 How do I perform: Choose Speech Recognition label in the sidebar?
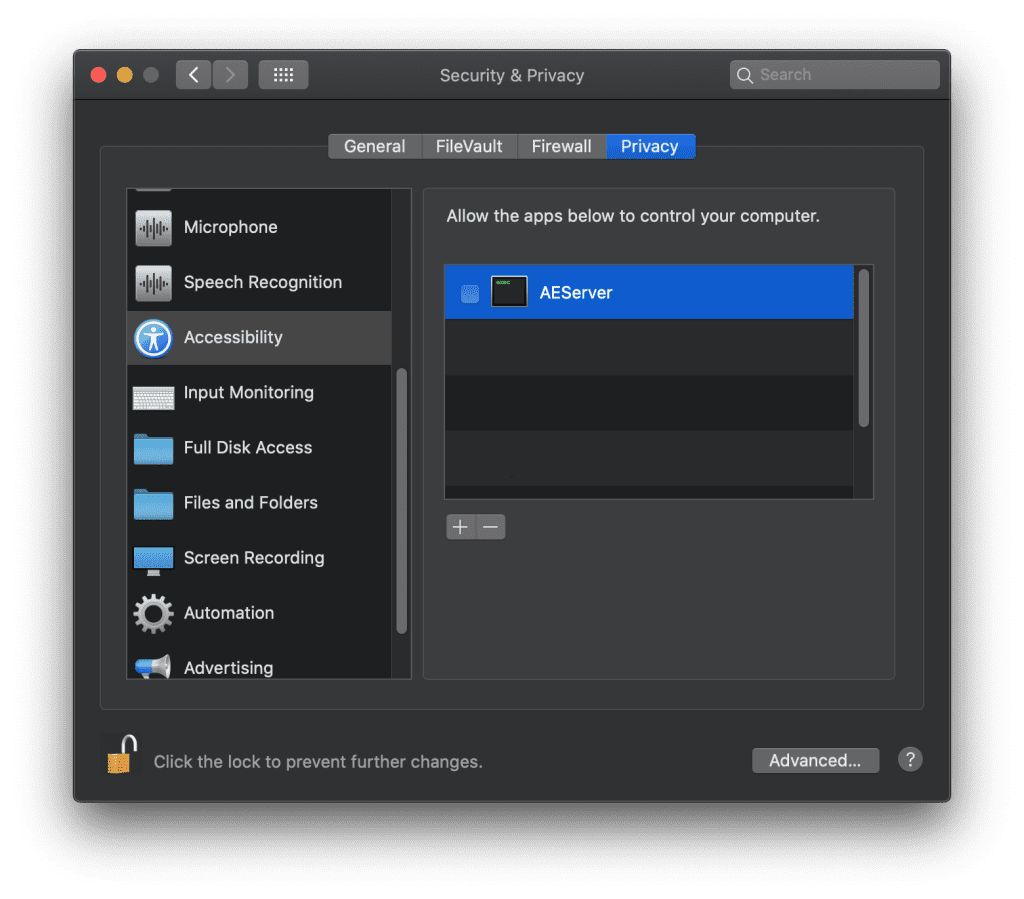point(263,282)
